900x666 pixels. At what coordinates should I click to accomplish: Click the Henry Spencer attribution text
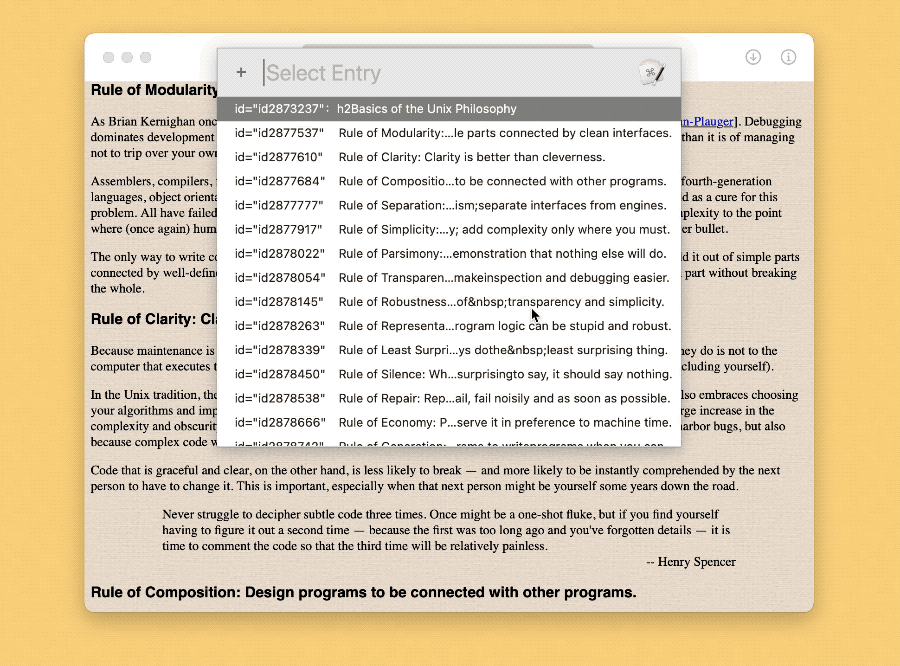coord(691,562)
